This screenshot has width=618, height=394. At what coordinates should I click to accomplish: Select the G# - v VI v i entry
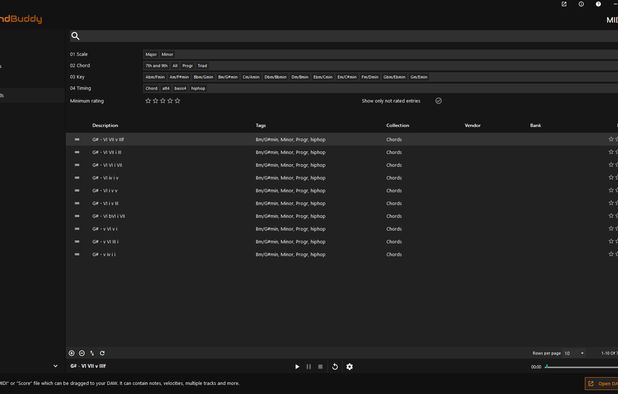click(105, 229)
